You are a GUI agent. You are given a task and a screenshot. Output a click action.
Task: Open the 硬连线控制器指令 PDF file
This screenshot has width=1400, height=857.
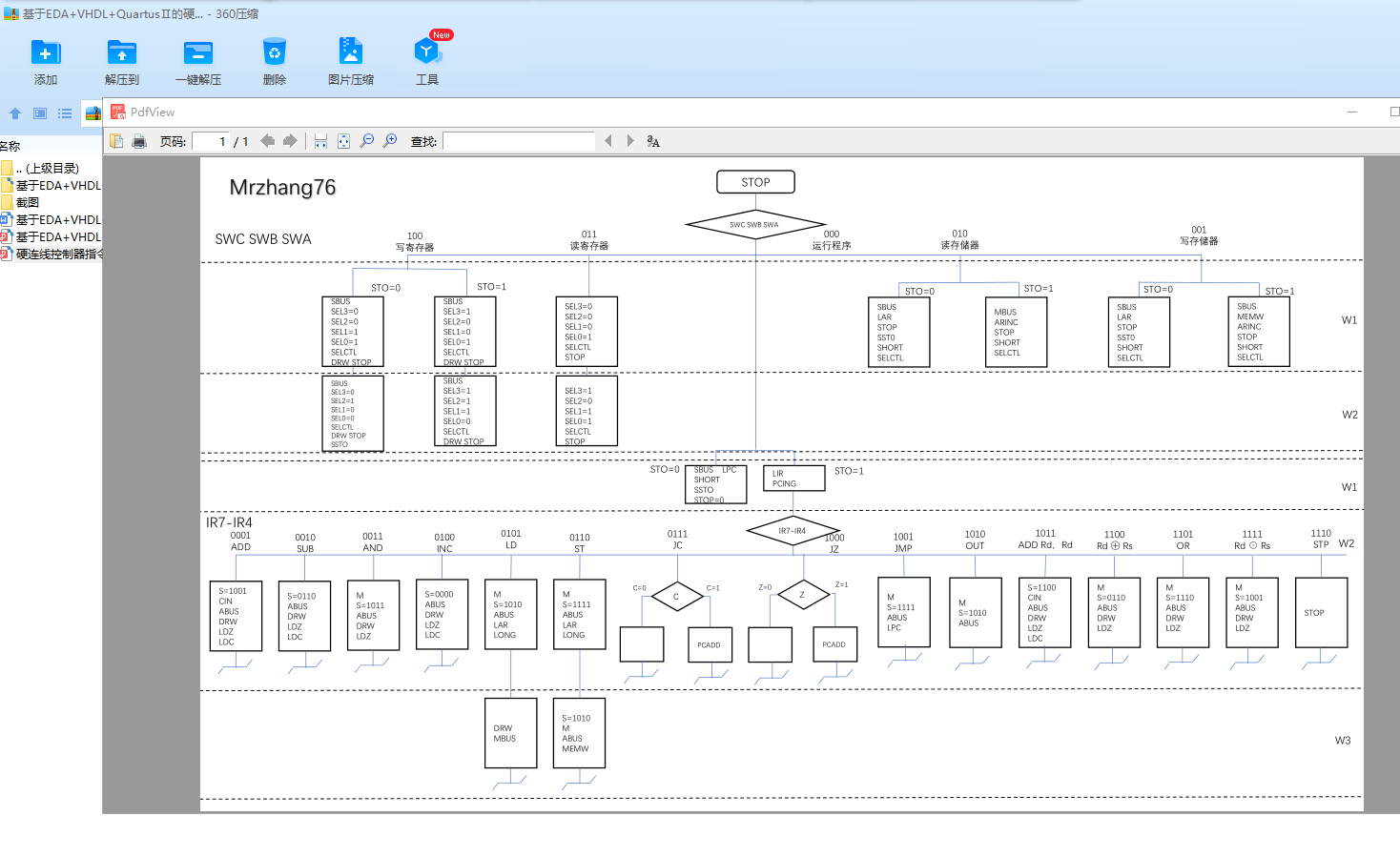click(56, 254)
